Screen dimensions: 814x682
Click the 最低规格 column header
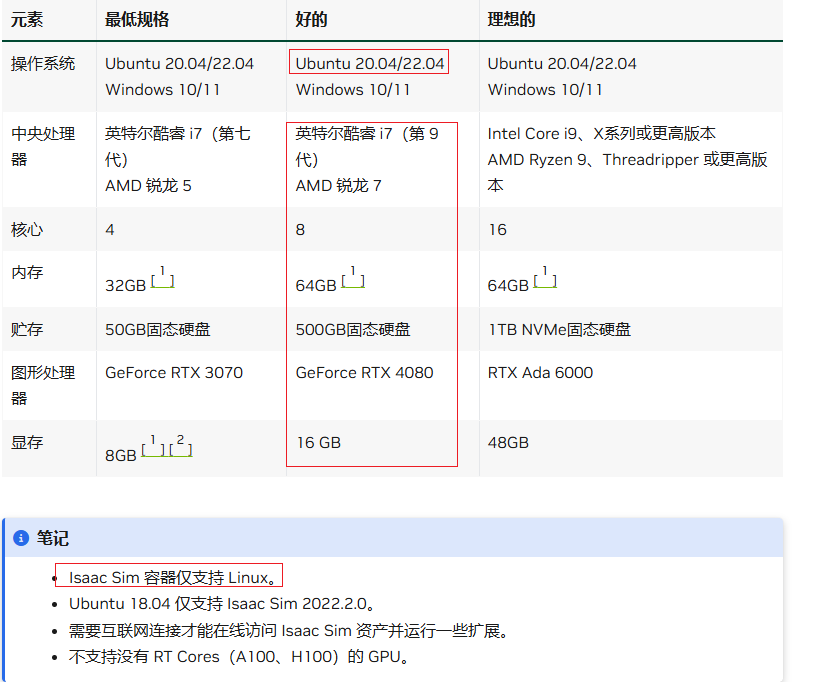click(137, 20)
